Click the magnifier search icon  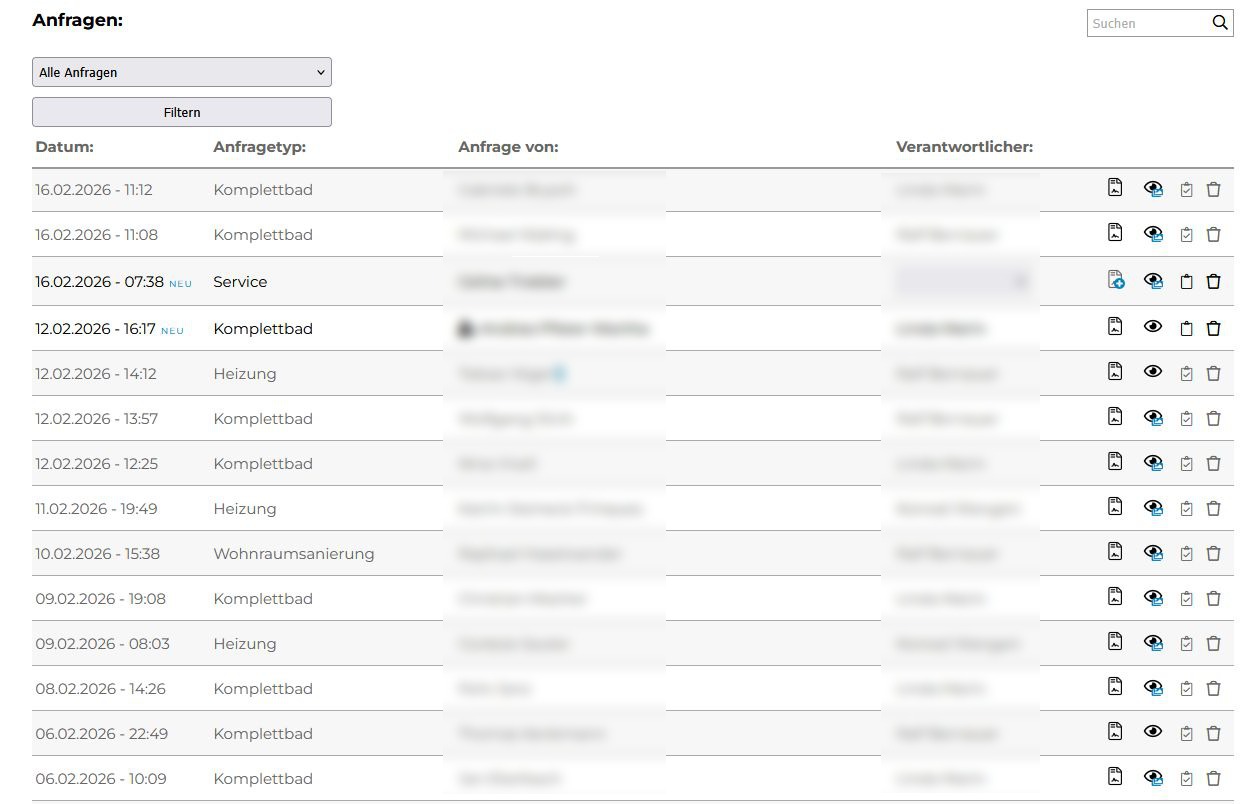coord(1220,23)
